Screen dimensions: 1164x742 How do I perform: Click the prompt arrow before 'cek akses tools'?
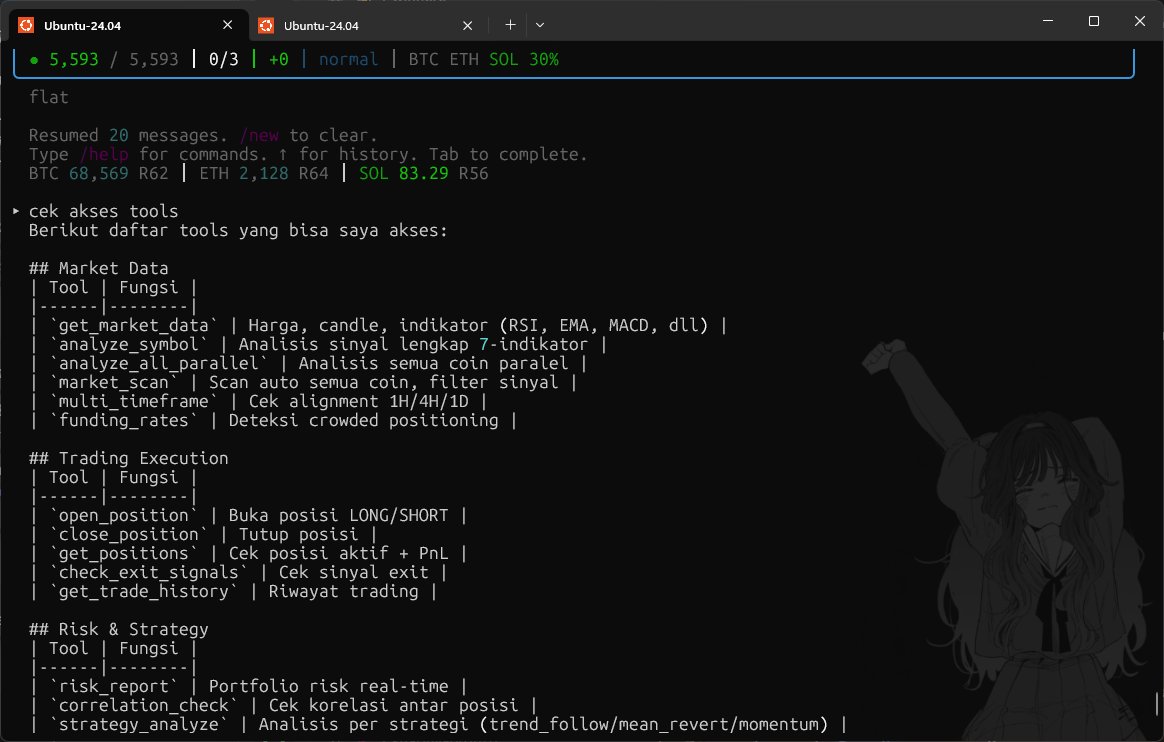click(16, 211)
